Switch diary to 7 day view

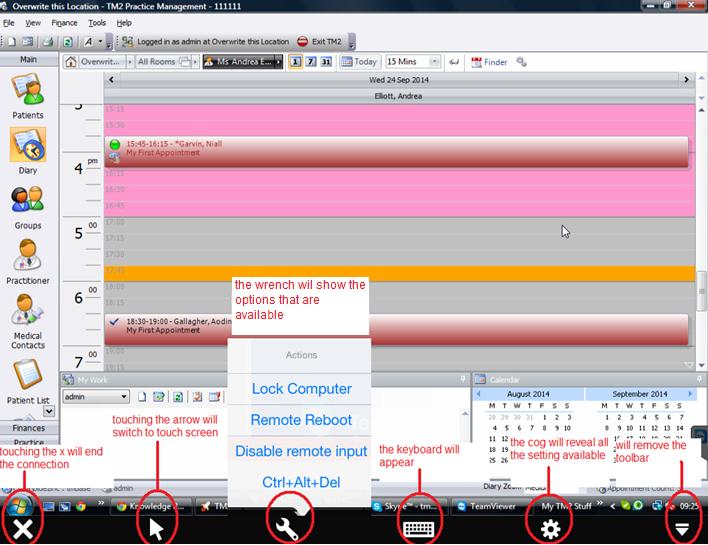pos(311,62)
